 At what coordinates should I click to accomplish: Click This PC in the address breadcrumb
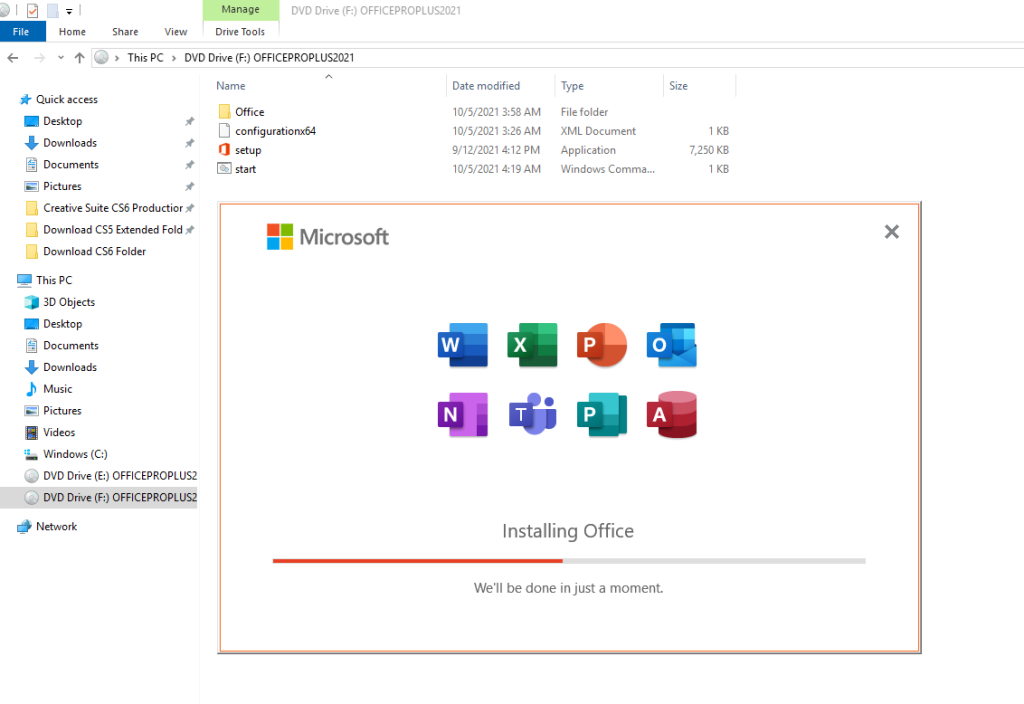pyautogui.click(x=146, y=57)
